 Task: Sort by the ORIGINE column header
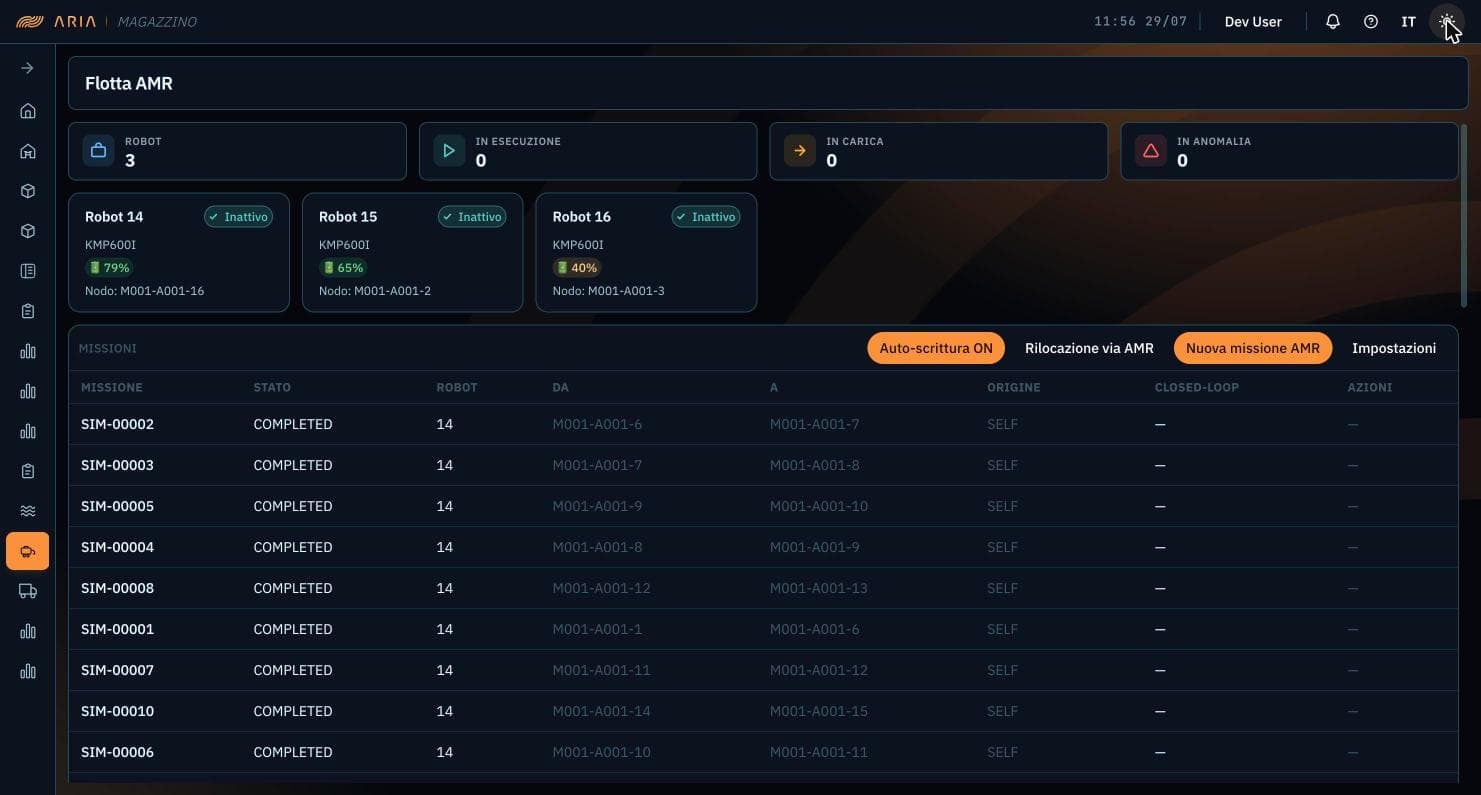pos(1014,387)
